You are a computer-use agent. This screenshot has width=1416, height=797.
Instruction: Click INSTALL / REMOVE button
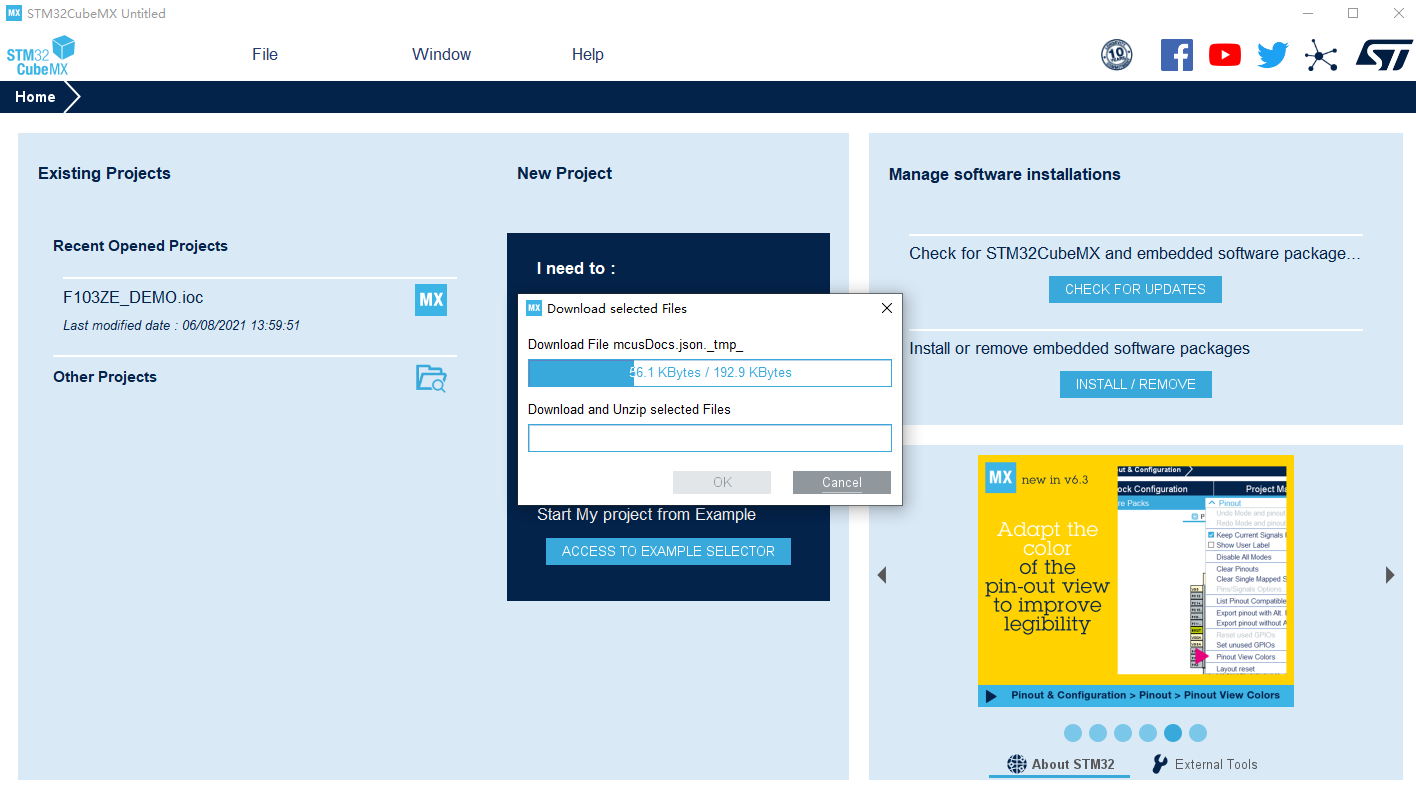[1135, 384]
